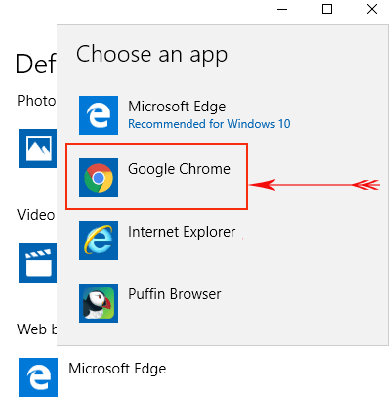Close the Settings window
The height and width of the screenshot is (407, 391).
coord(372,9)
